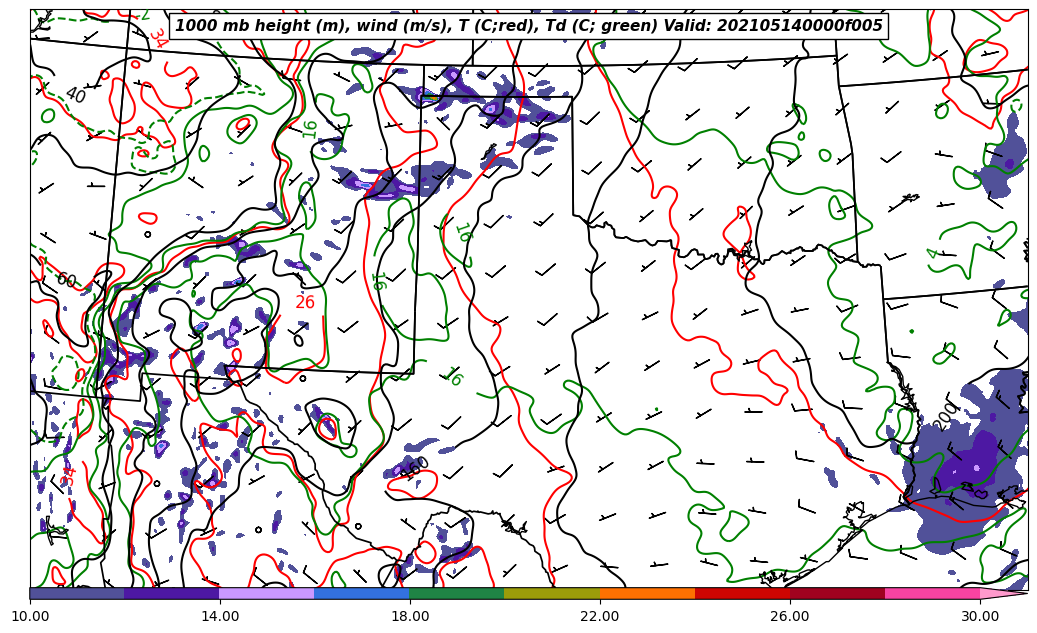Click the 30.00 colorbar tick label
This screenshot has width=1037, height=633.
click(980, 617)
